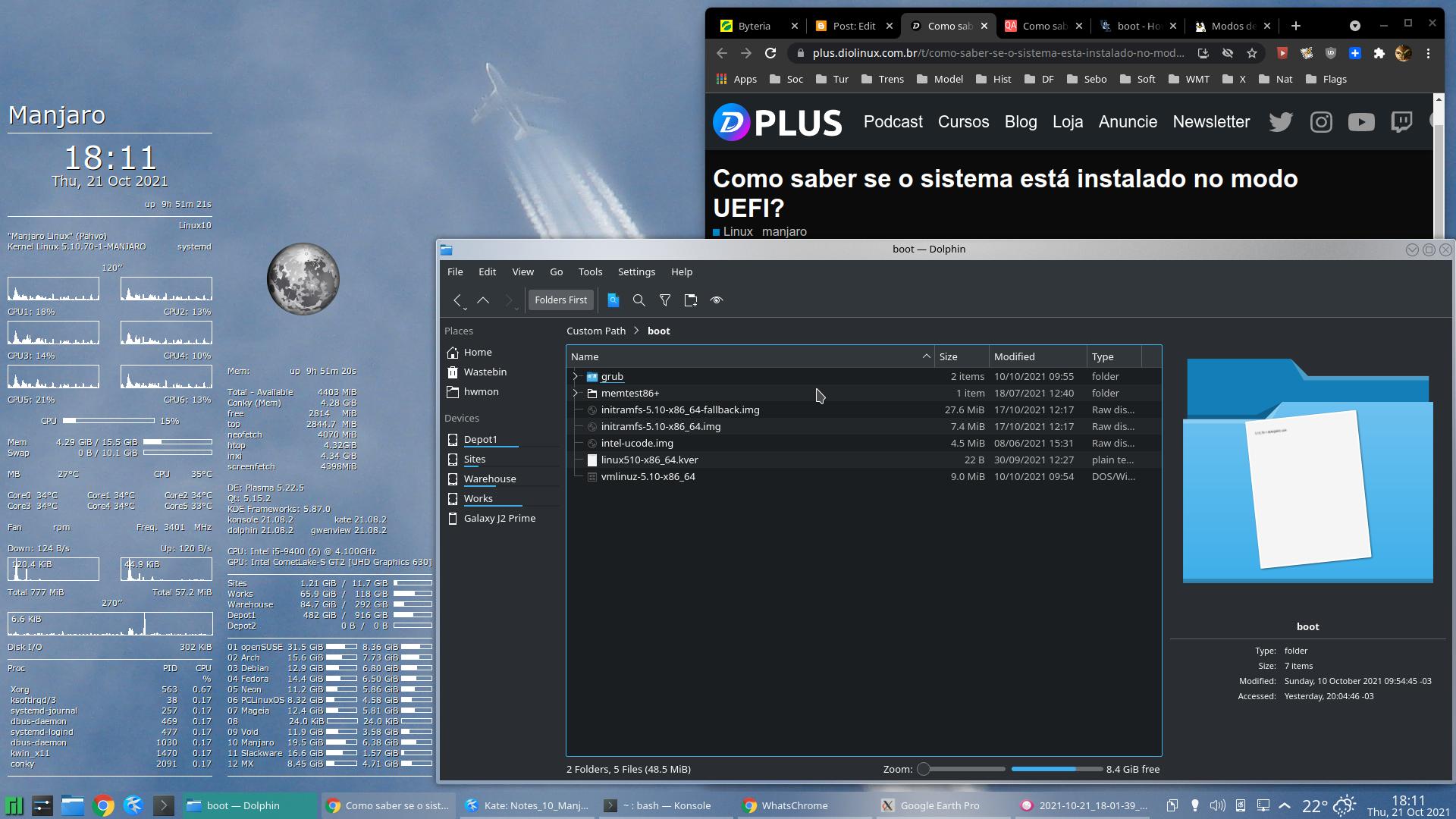Screen dimensions: 1456x819
Task: Sort file list by Type column
Action: click(1114, 356)
